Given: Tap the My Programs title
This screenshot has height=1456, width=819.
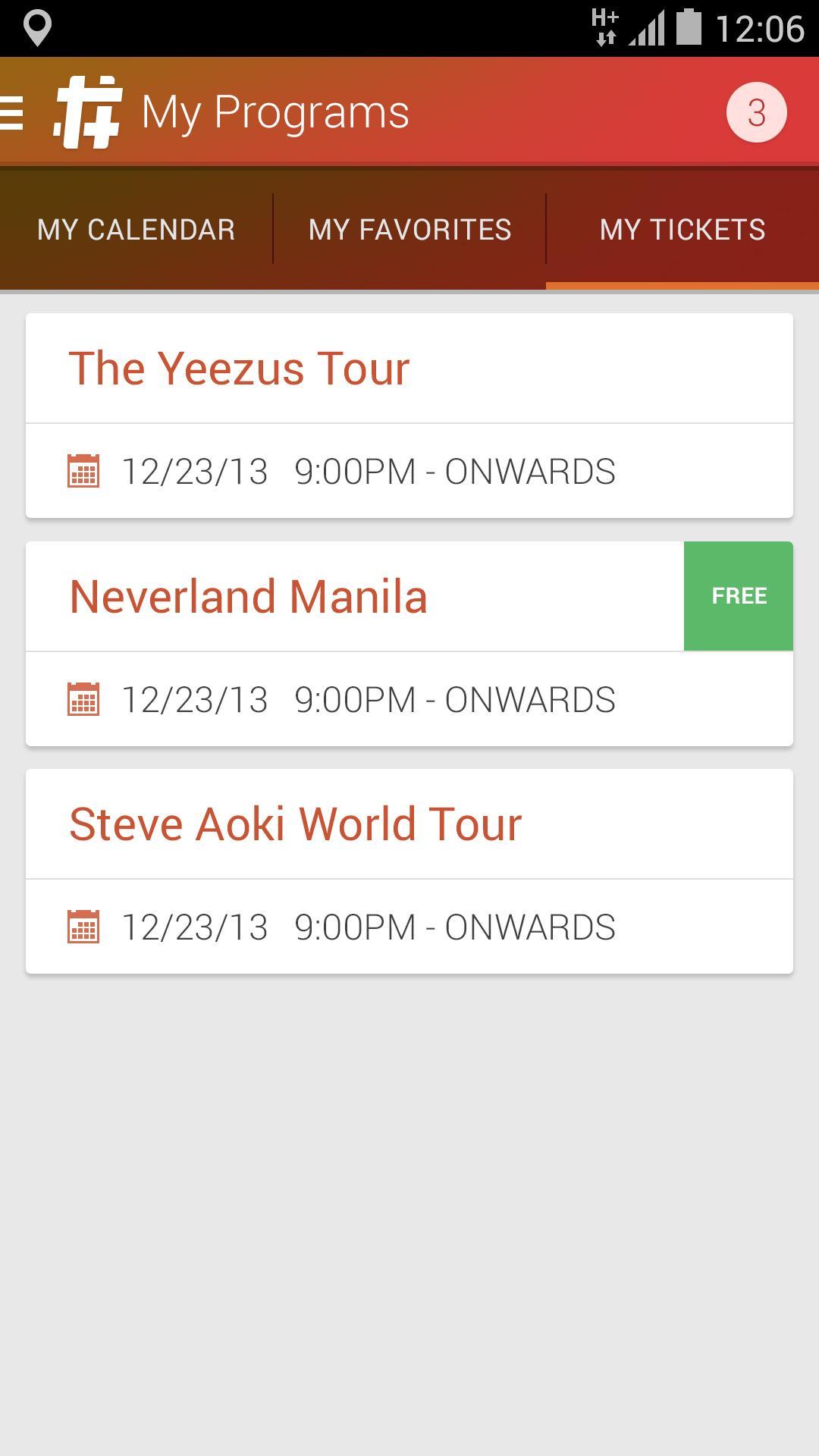Looking at the screenshot, I should [x=275, y=113].
